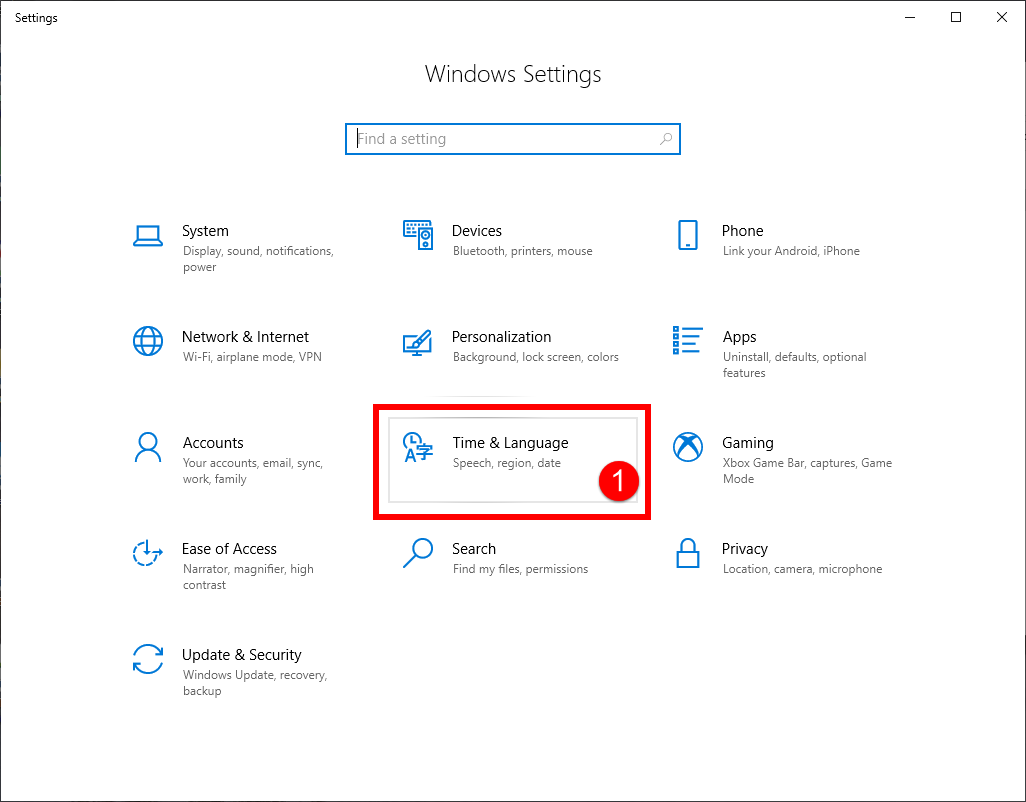Viewport: 1026px width, 802px height.
Task: Open Network & Internet title
Action: 245,337
